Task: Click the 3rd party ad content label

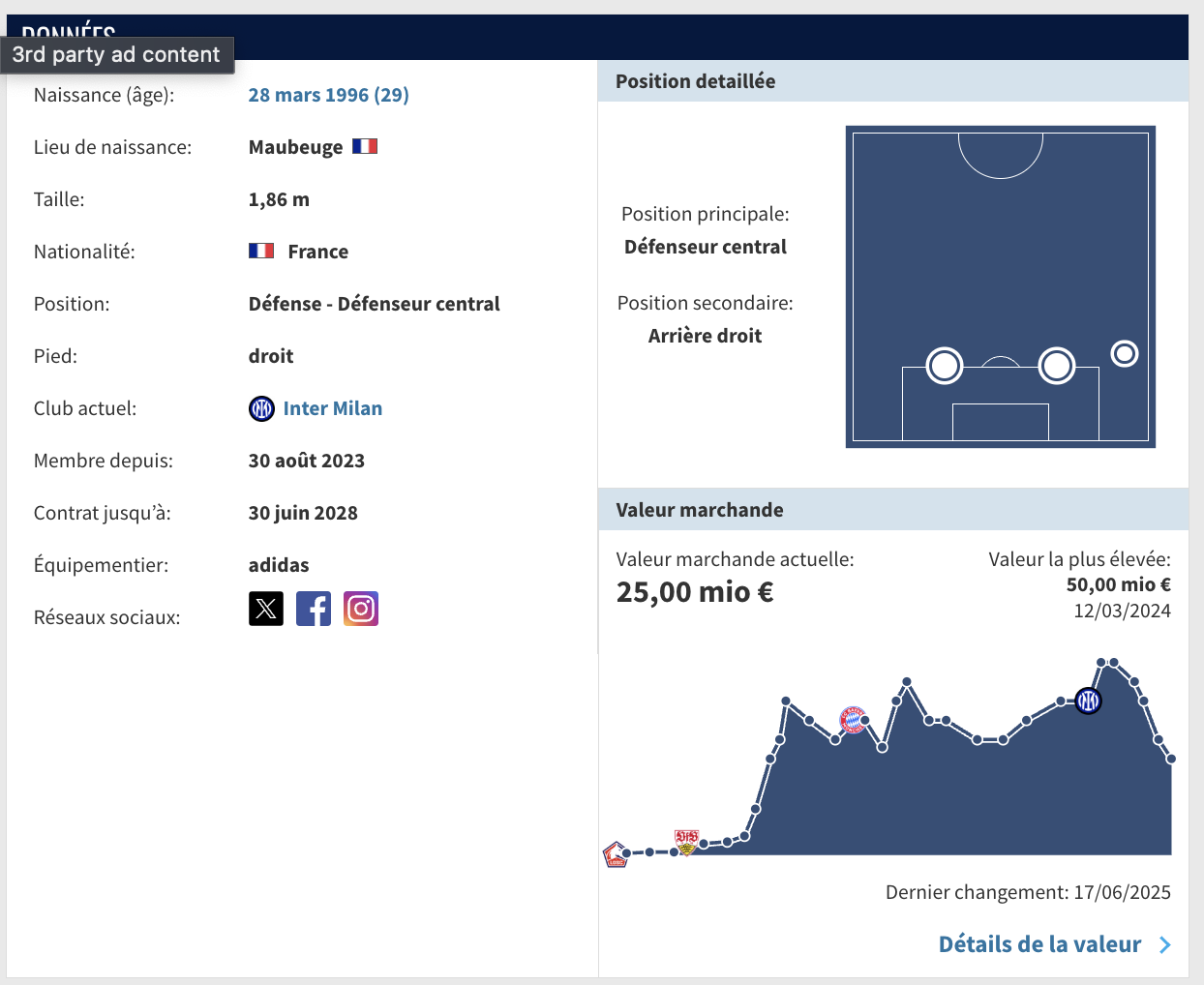Action: click(116, 54)
